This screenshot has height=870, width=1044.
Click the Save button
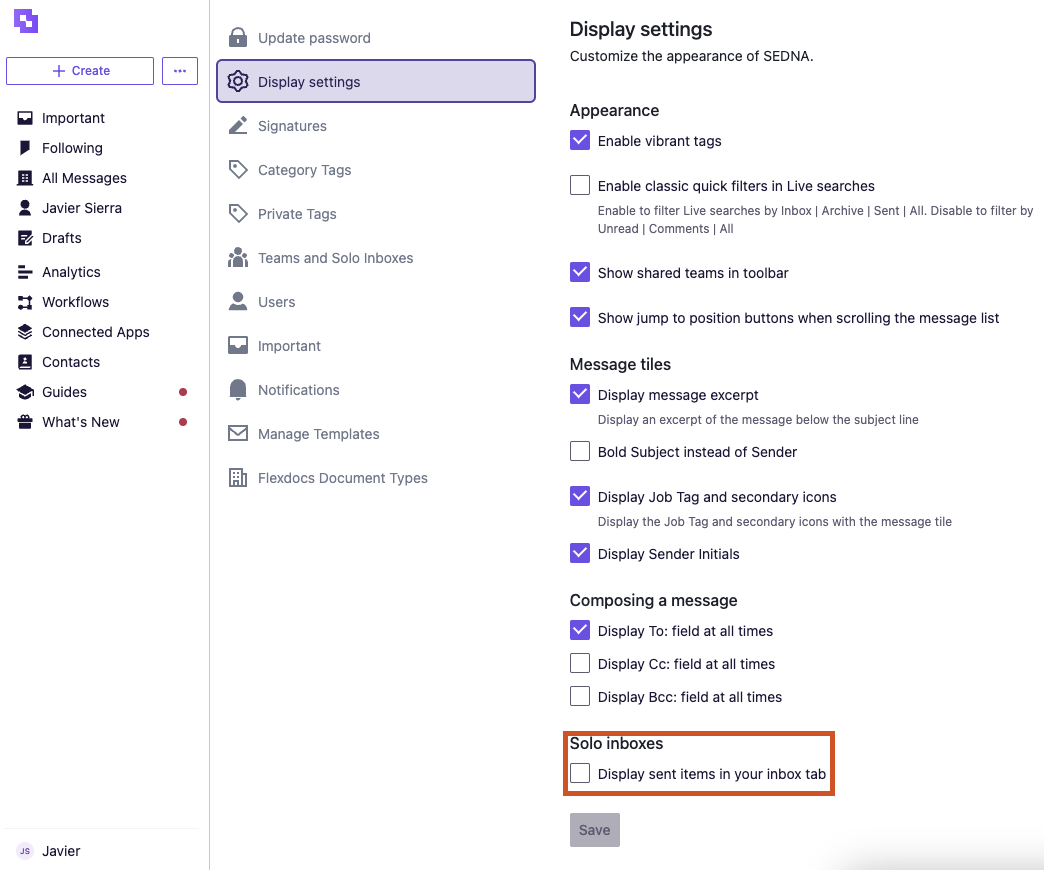pyautogui.click(x=595, y=830)
